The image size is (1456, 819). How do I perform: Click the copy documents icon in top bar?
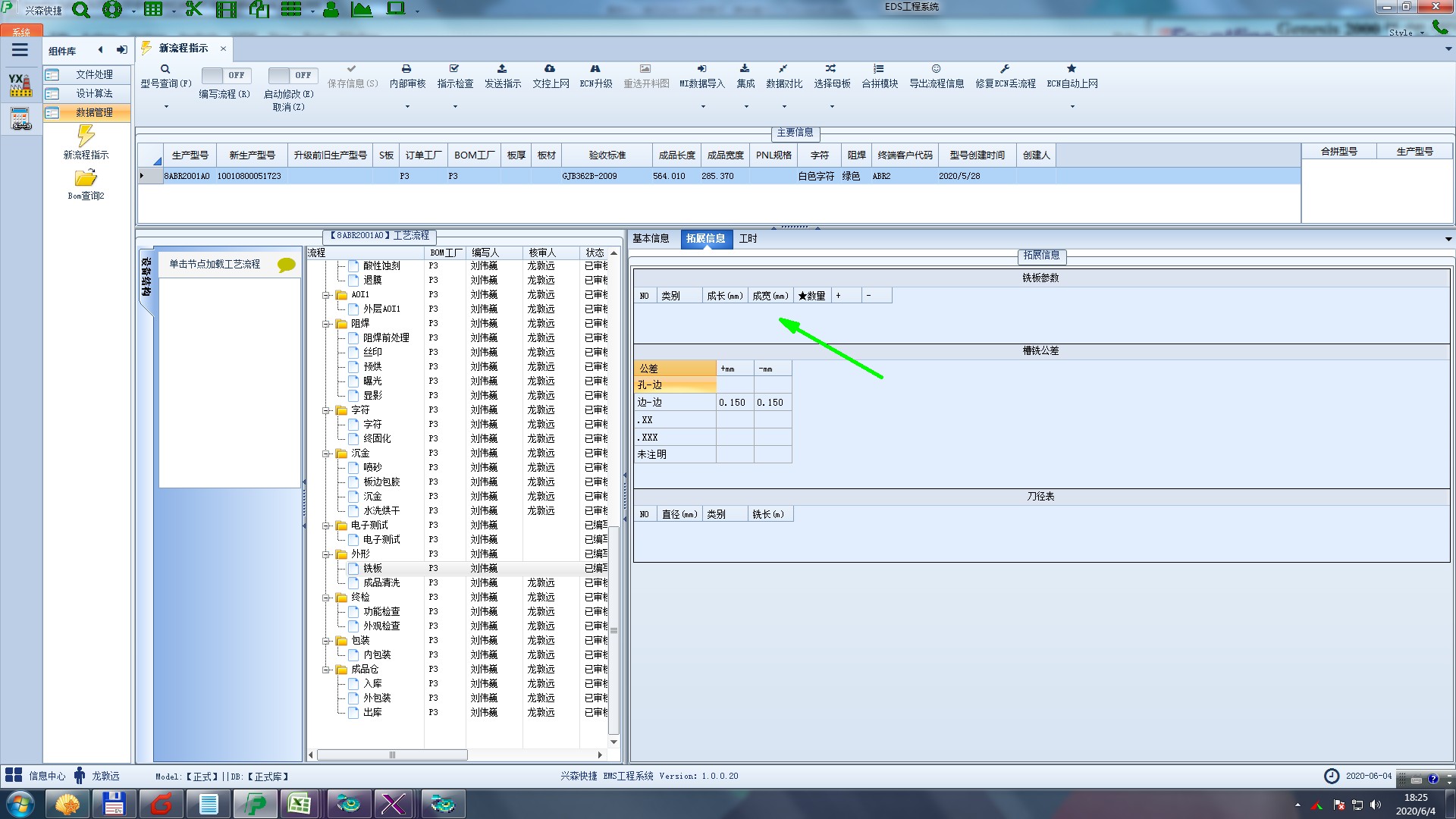(x=259, y=9)
